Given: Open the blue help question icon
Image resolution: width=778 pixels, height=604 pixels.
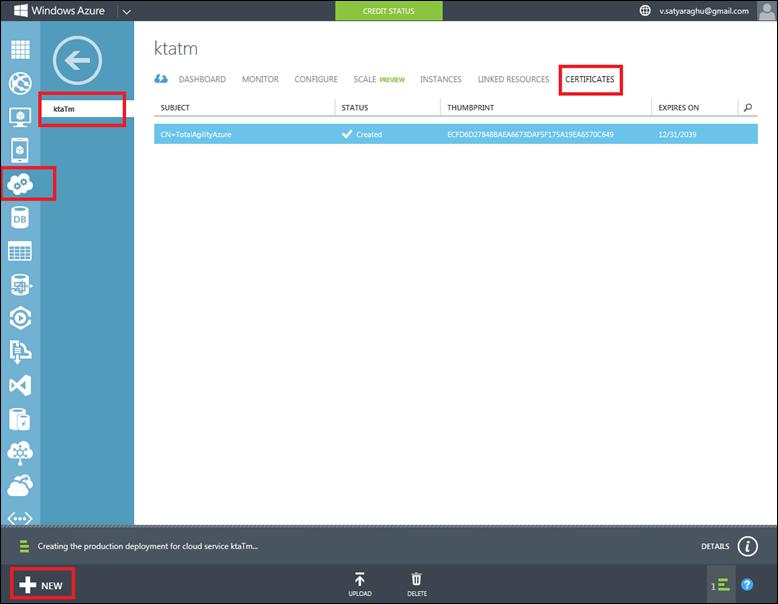Looking at the screenshot, I should [x=747, y=585].
